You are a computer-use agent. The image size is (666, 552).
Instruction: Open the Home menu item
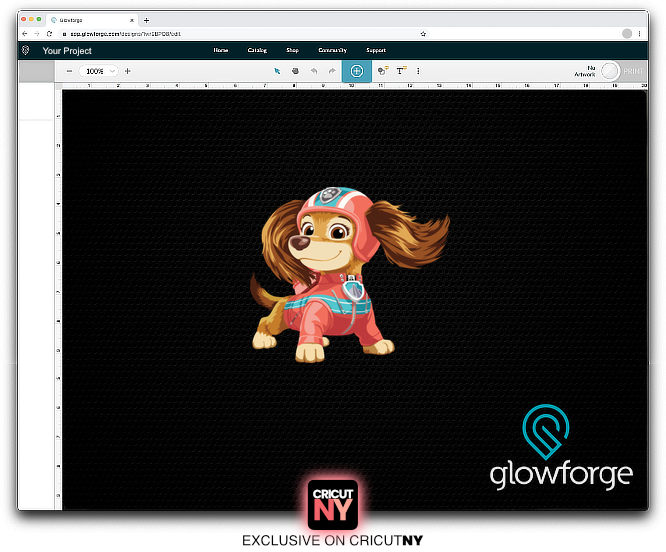click(220, 50)
